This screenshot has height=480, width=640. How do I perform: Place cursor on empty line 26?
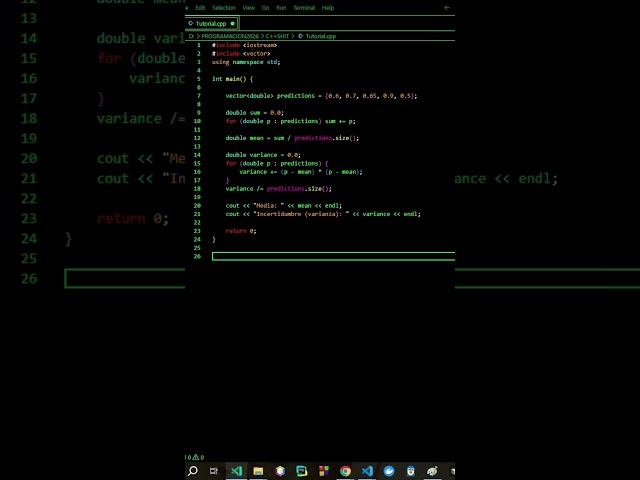click(x=333, y=256)
